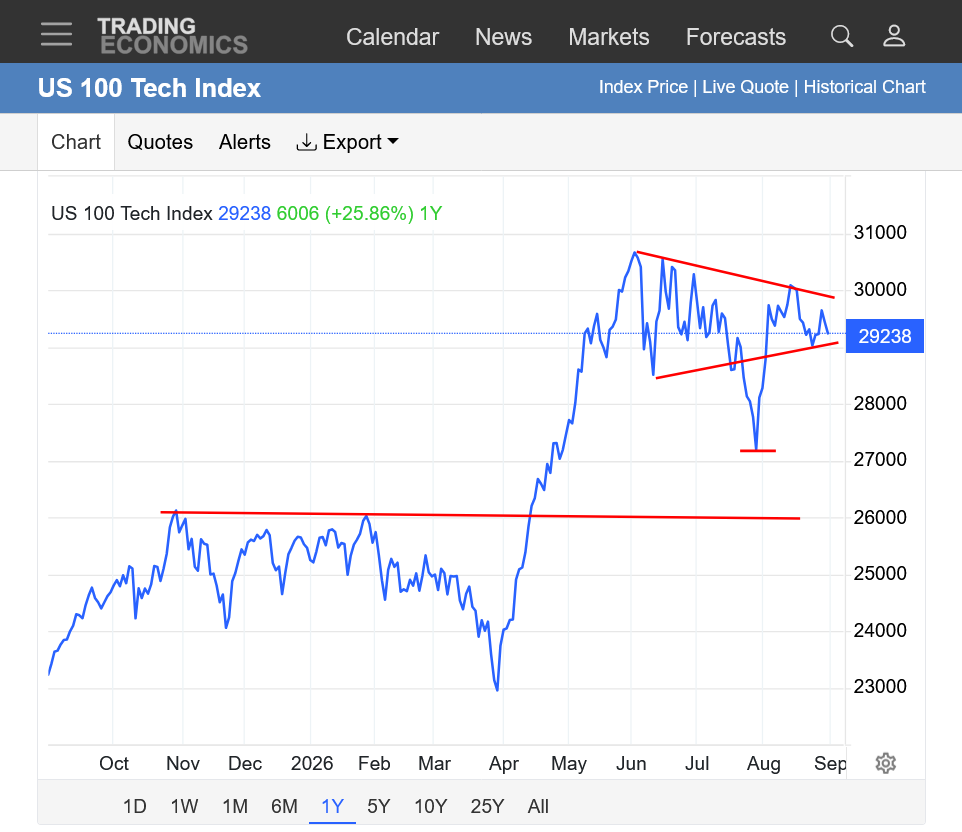This screenshot has height=832, width=962.
Task: Open the user account icon
Action: 894,36
